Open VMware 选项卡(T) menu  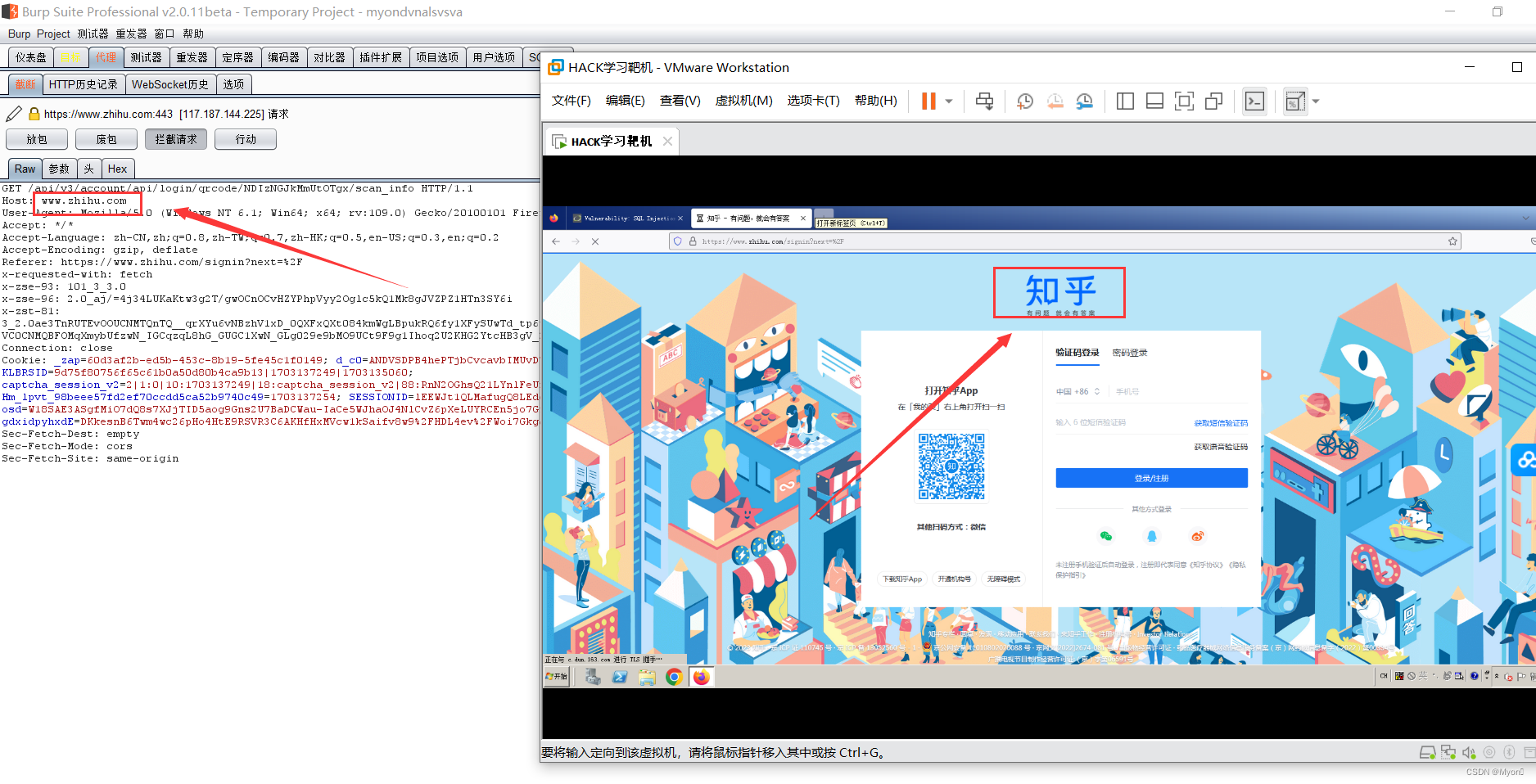(813, 100)
